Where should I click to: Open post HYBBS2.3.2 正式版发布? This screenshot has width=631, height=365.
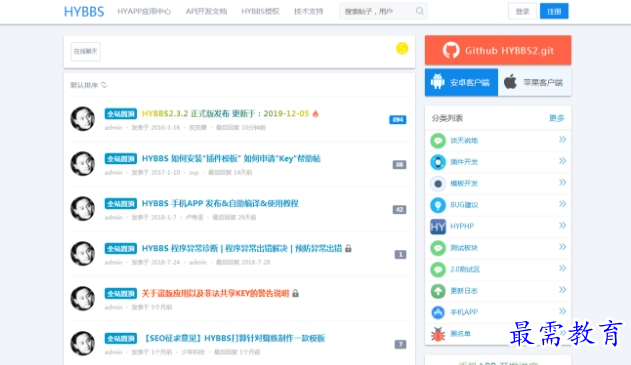point(225,113)
